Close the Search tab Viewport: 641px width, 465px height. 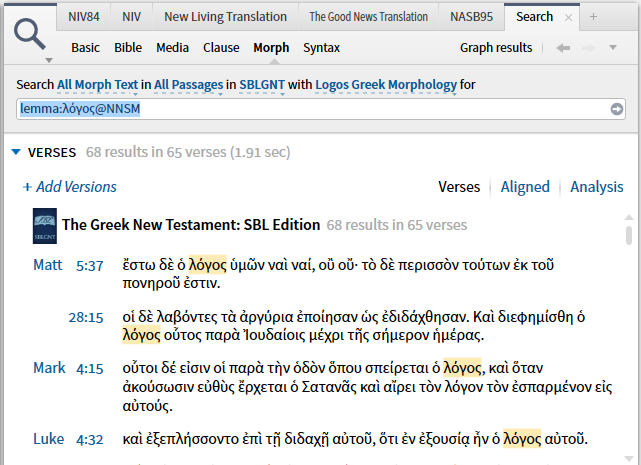click(568, 18)
